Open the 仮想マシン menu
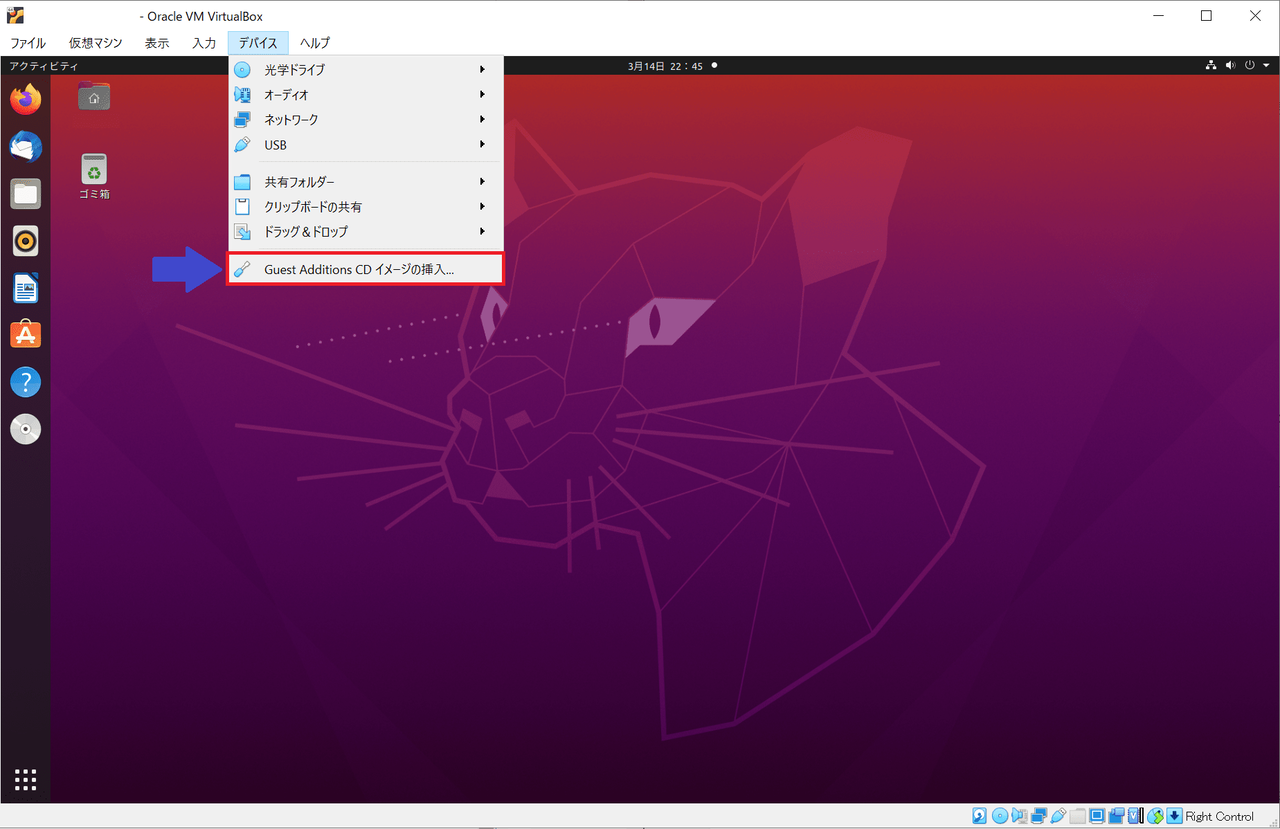This screenshot has height=829, width=1280. 95,43
